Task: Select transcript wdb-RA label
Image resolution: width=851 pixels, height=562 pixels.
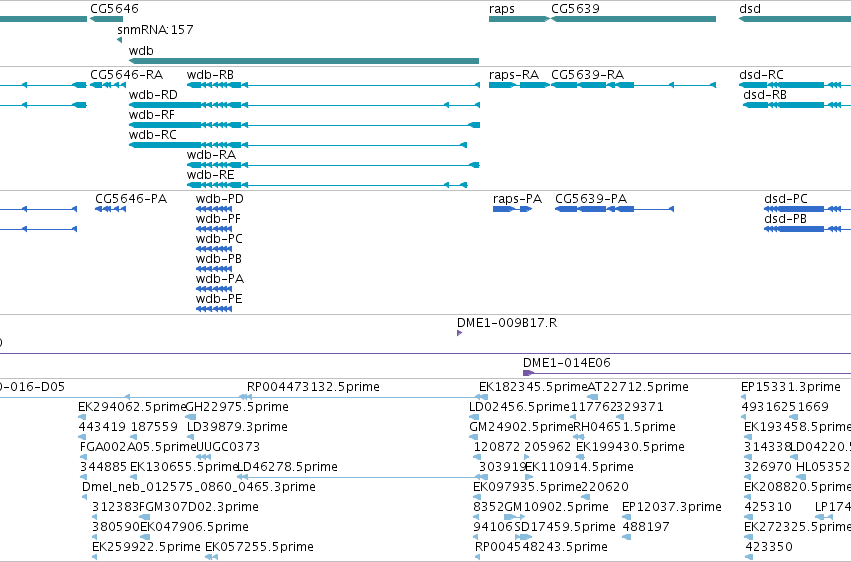Action: [211, 155]
